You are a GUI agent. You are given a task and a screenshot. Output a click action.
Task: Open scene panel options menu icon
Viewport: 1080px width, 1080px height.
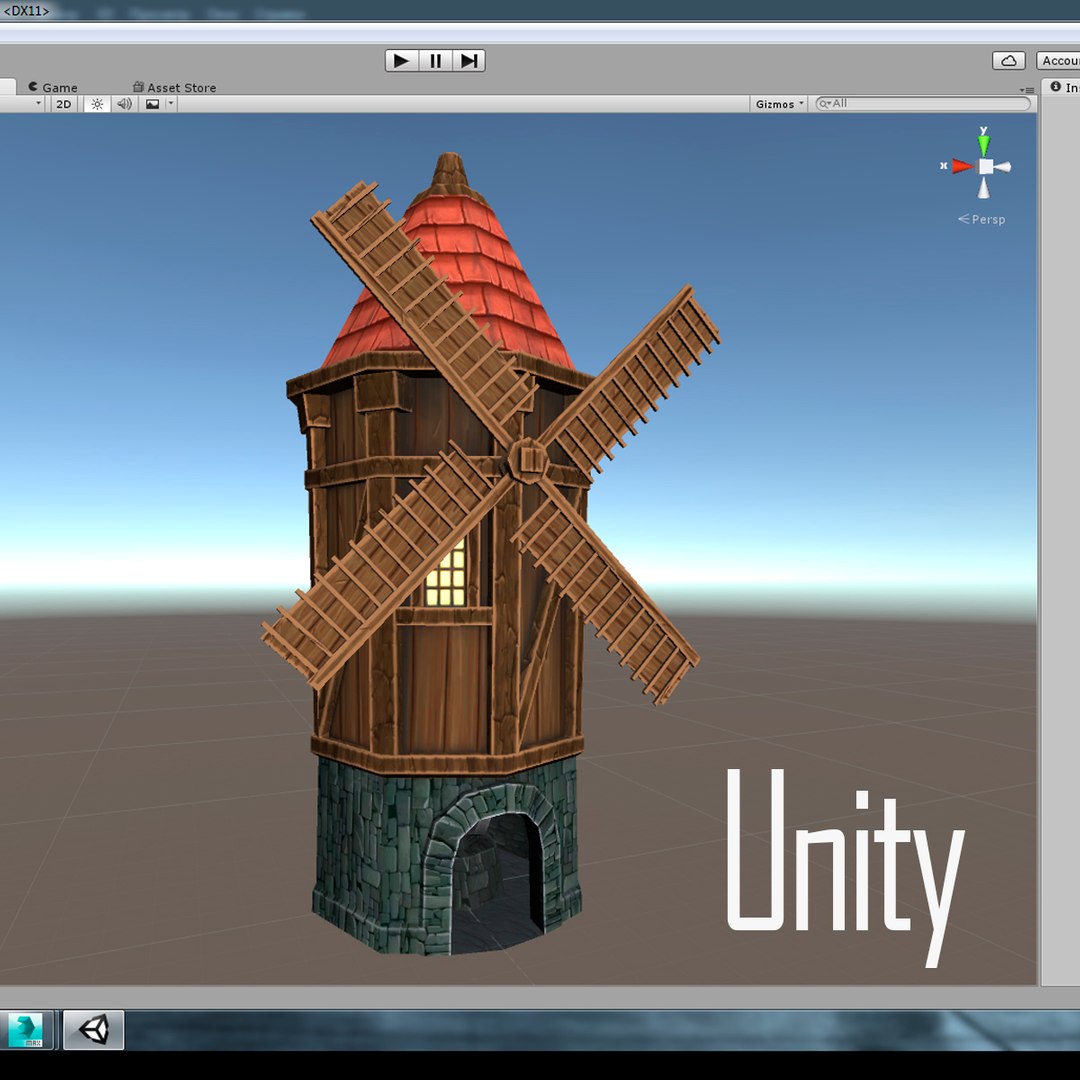point(1027,90)
